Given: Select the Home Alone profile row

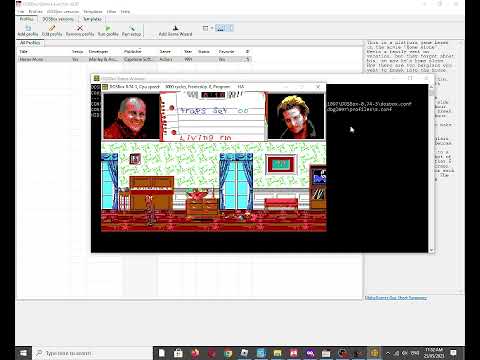Looking at the screenshot, I should [x=134, y=59].
